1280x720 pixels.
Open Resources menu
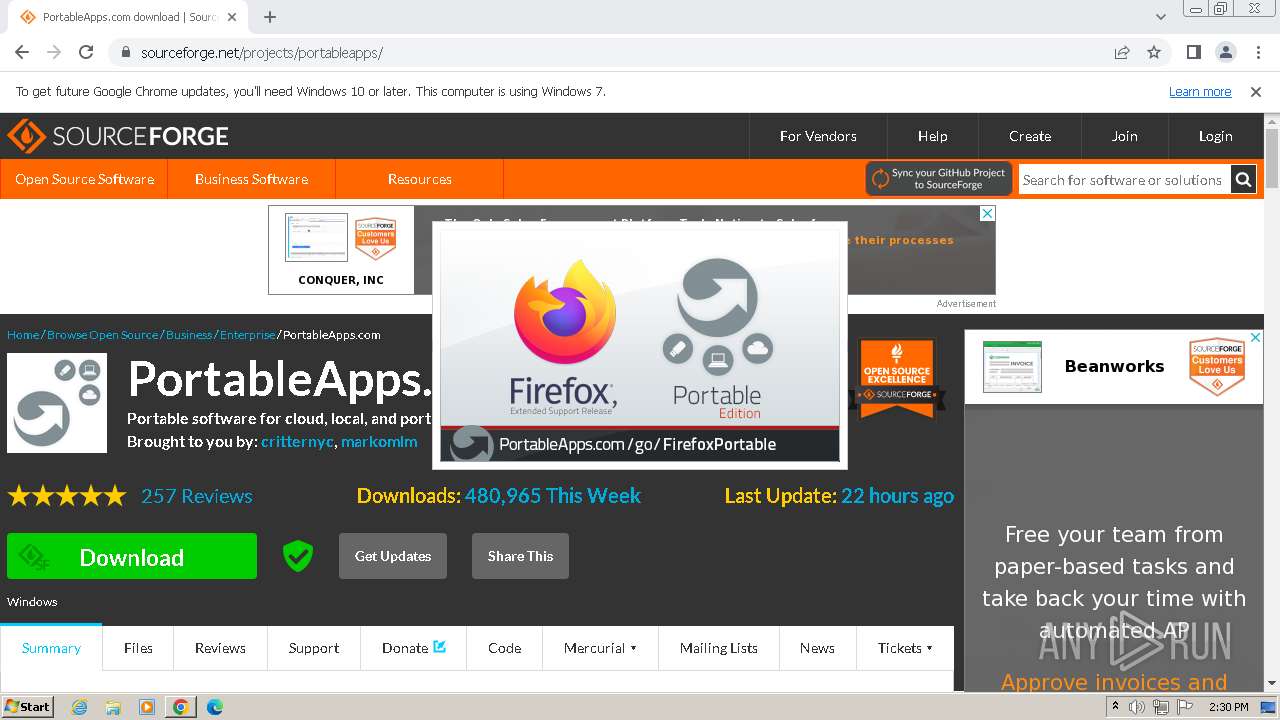tap(419, 179)
